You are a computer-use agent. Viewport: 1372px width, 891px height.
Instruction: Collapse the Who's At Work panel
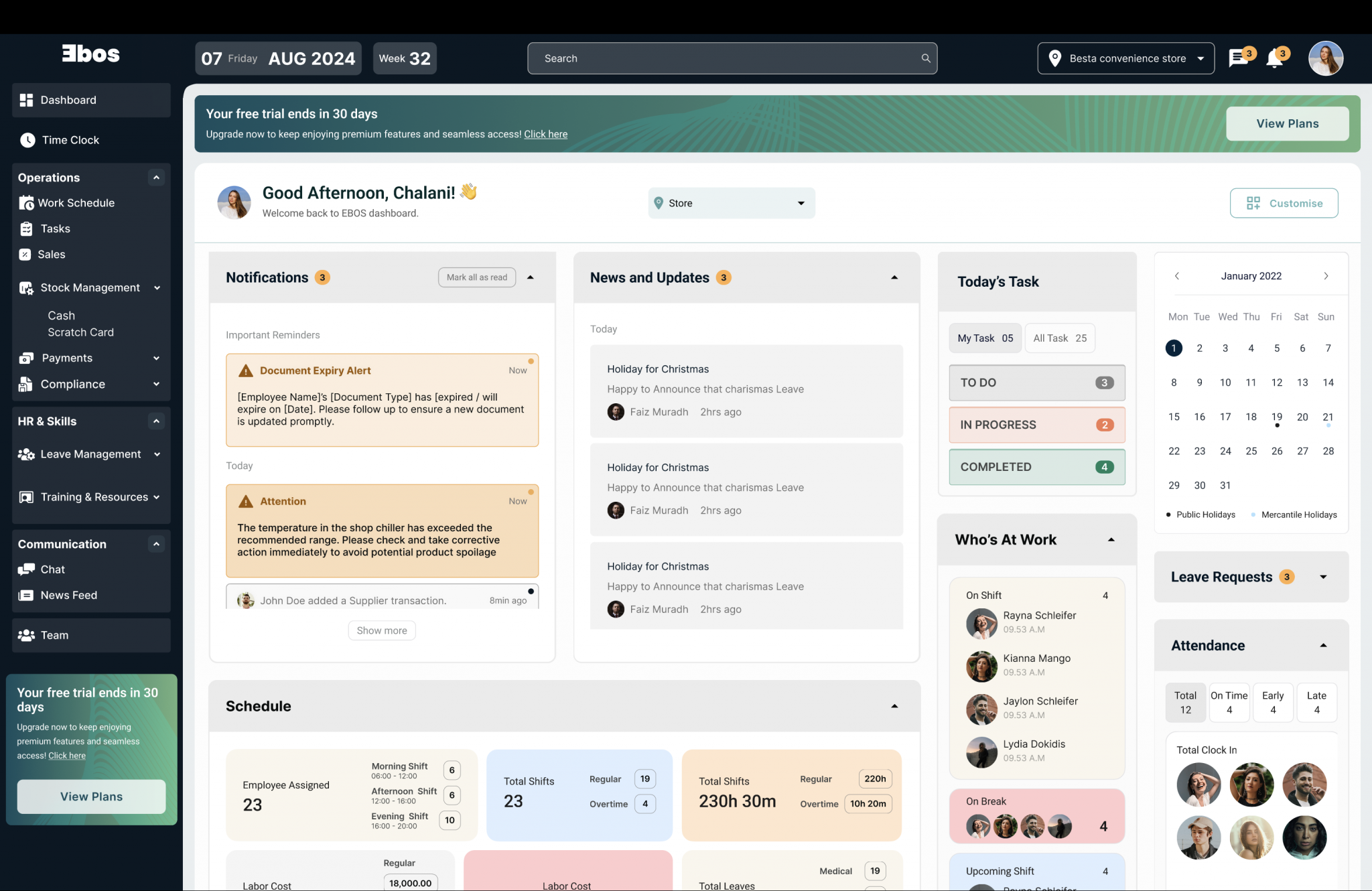[1111, 539]
